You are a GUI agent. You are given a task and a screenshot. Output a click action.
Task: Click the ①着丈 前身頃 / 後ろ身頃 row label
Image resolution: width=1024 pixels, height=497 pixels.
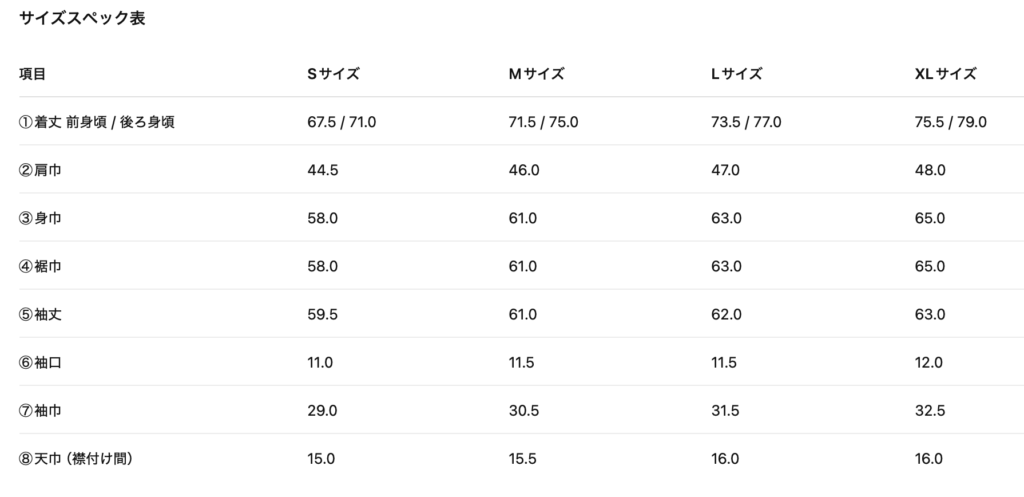pyautogui.click(x=97, y=122)
